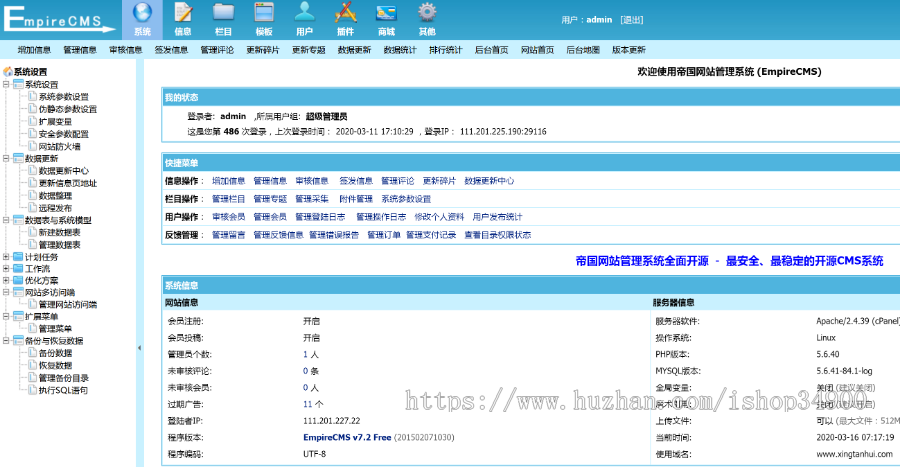This screenshot has width=900, height=467.
Task: Collapse the sidebar with the arrow handle
Action: [139, 348]
